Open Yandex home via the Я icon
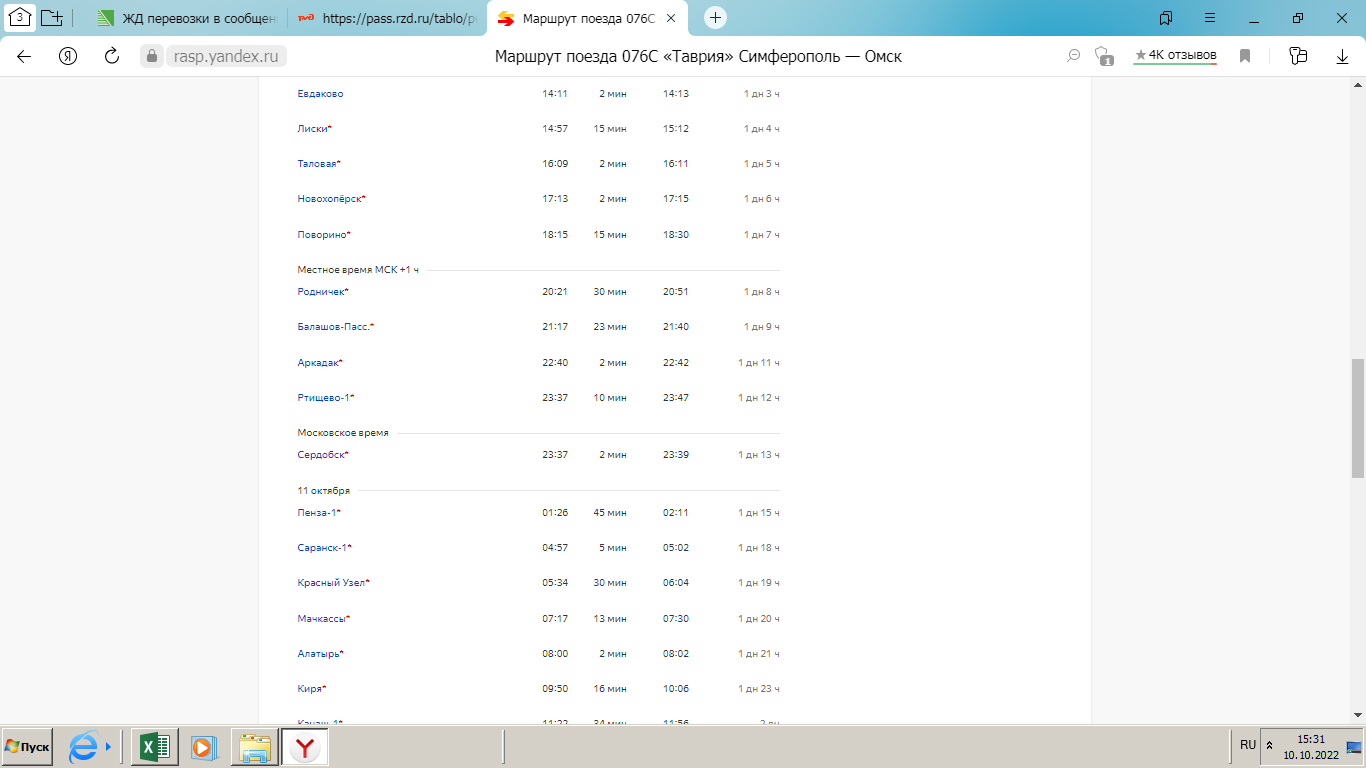Screen dimensions: 1366x768 (x=68, y=56)
